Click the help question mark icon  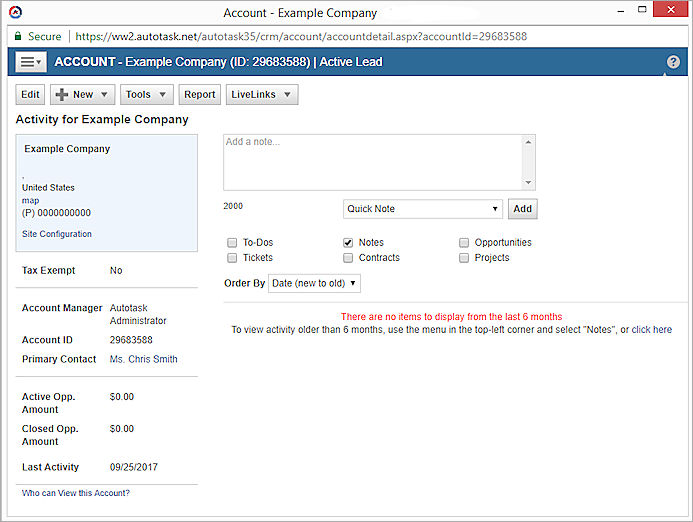673,62
